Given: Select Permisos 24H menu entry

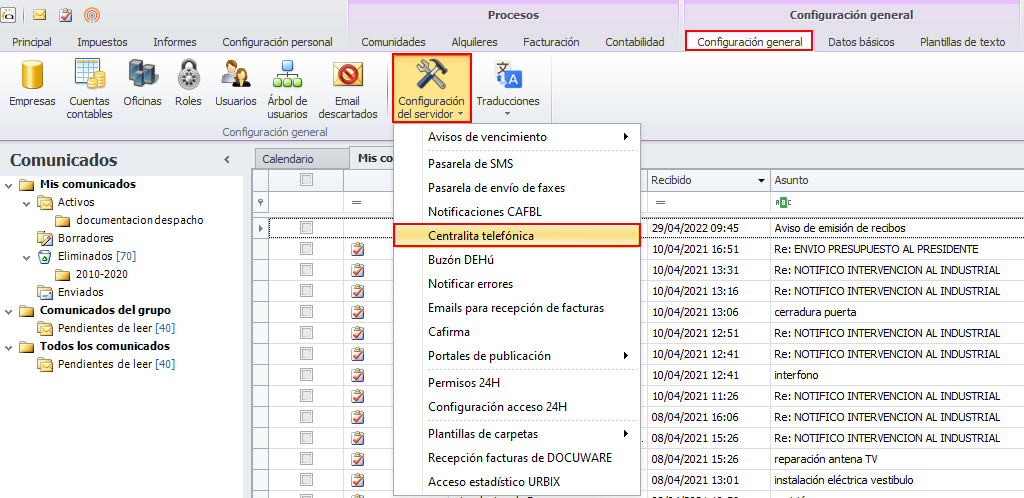Looking at the screenshot, I should click(x=516, y=382).
